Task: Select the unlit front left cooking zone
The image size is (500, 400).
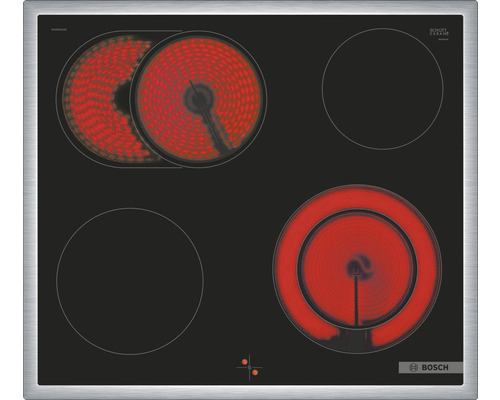Action: [130, 281]
